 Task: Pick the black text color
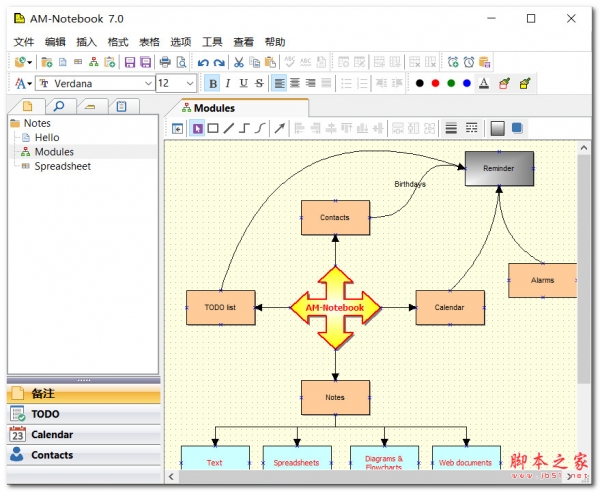point(420,83)
